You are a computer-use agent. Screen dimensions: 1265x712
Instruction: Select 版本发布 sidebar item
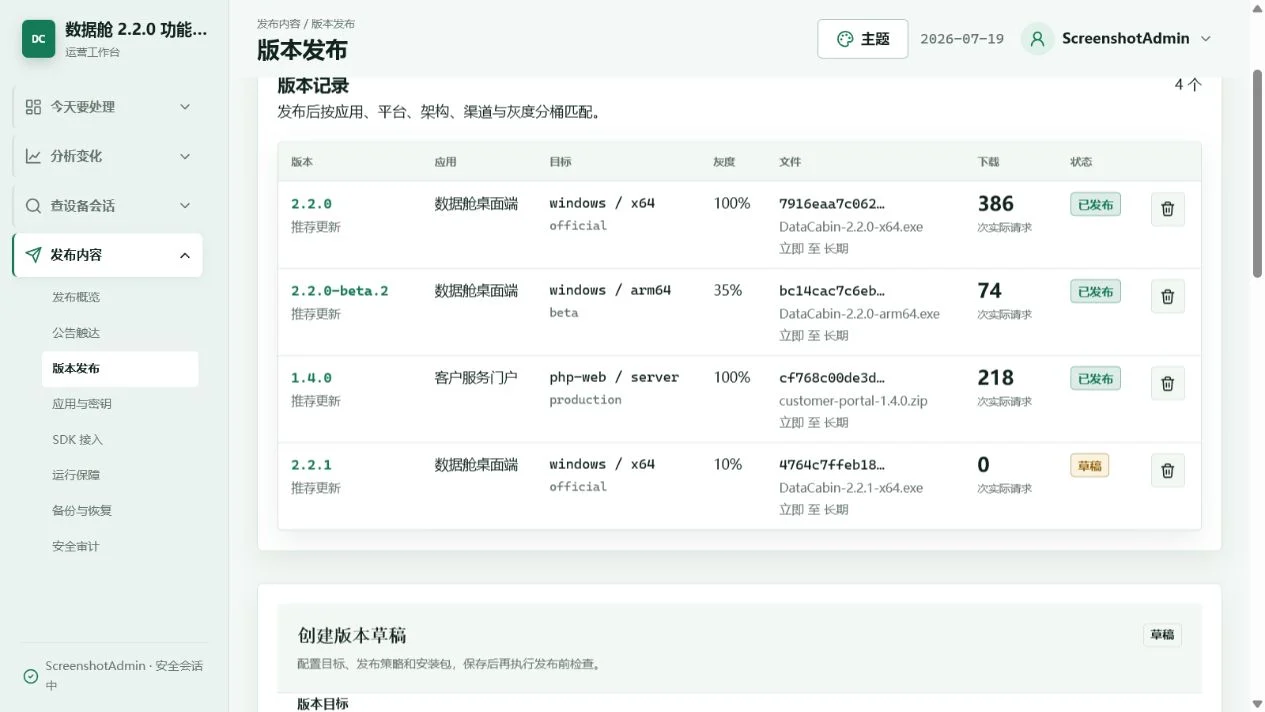(120, 368)
